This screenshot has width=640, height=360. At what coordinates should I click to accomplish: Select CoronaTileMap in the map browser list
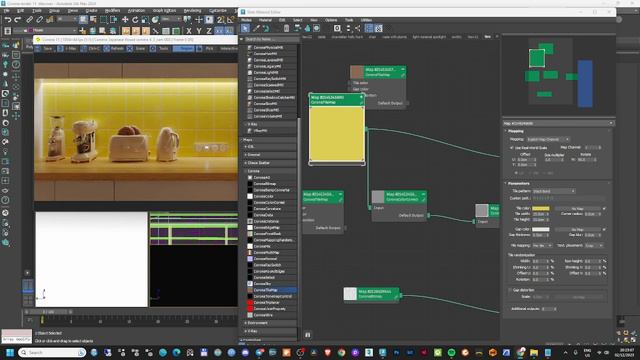click(271, 290)
